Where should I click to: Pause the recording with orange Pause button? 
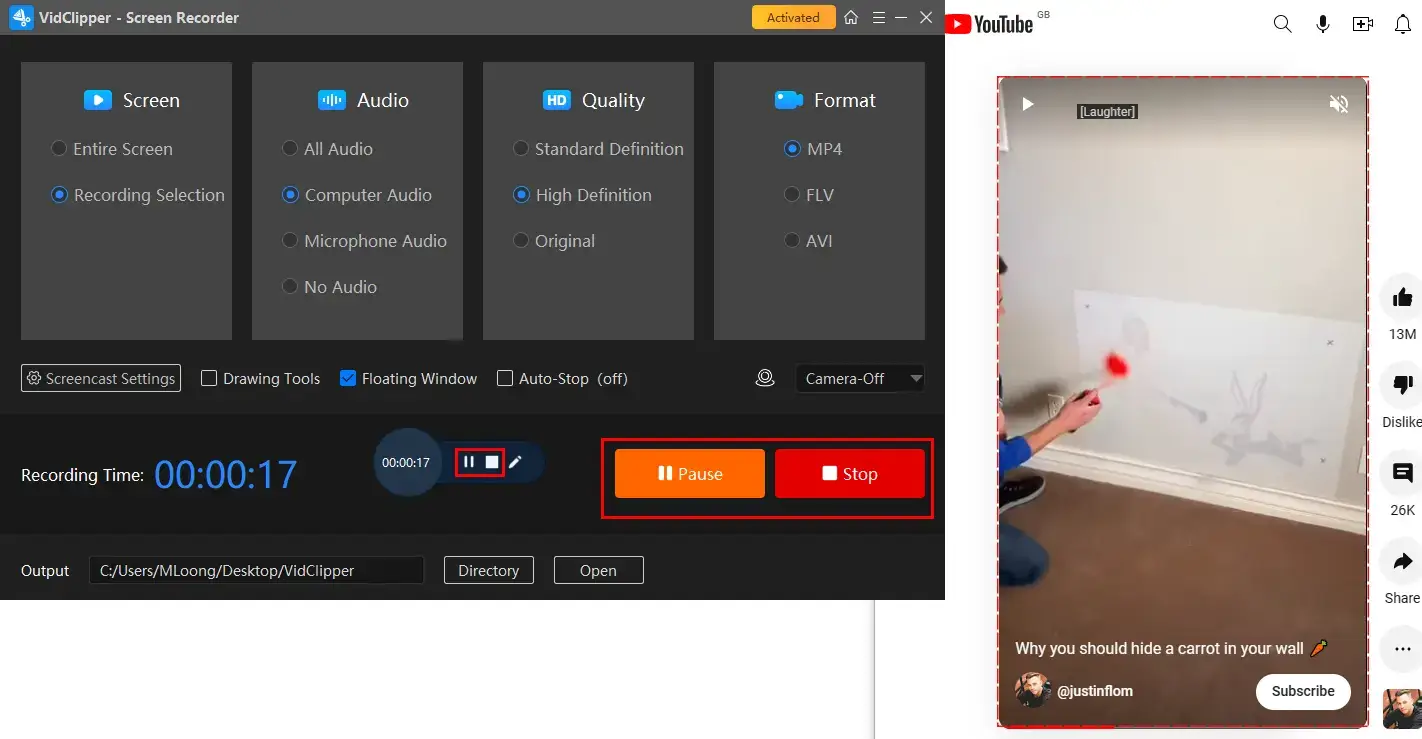click(690, 474)
